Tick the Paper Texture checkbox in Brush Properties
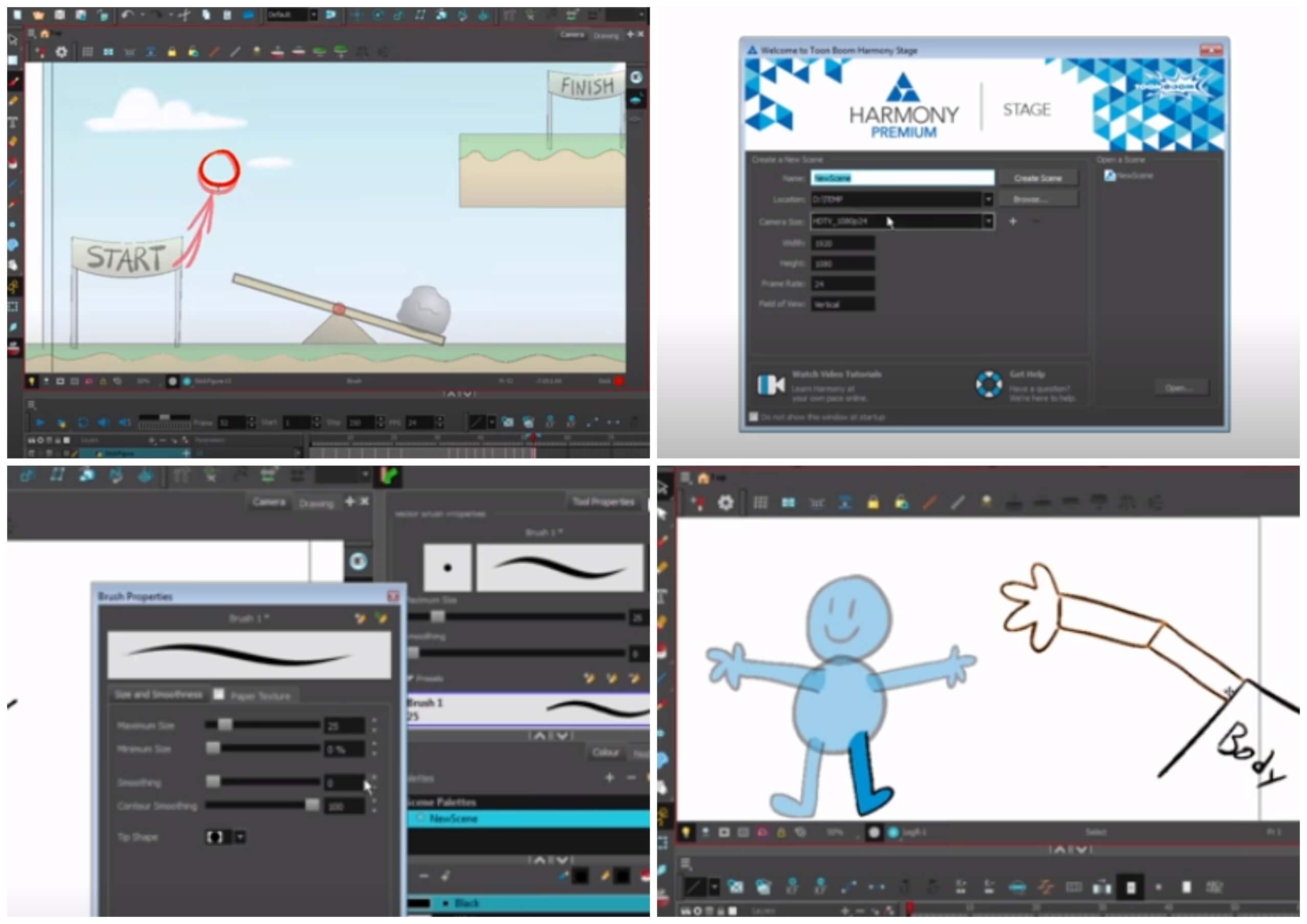The width and height of the screenshot is (1307, 924). (219, 694)
